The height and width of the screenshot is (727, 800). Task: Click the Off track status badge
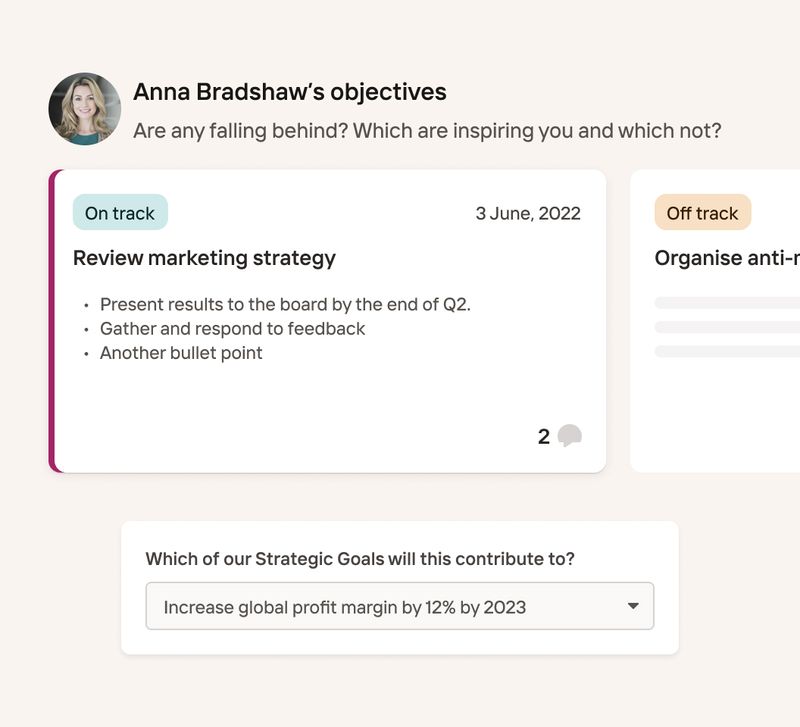pyautogui.click(x=703, y=212)
